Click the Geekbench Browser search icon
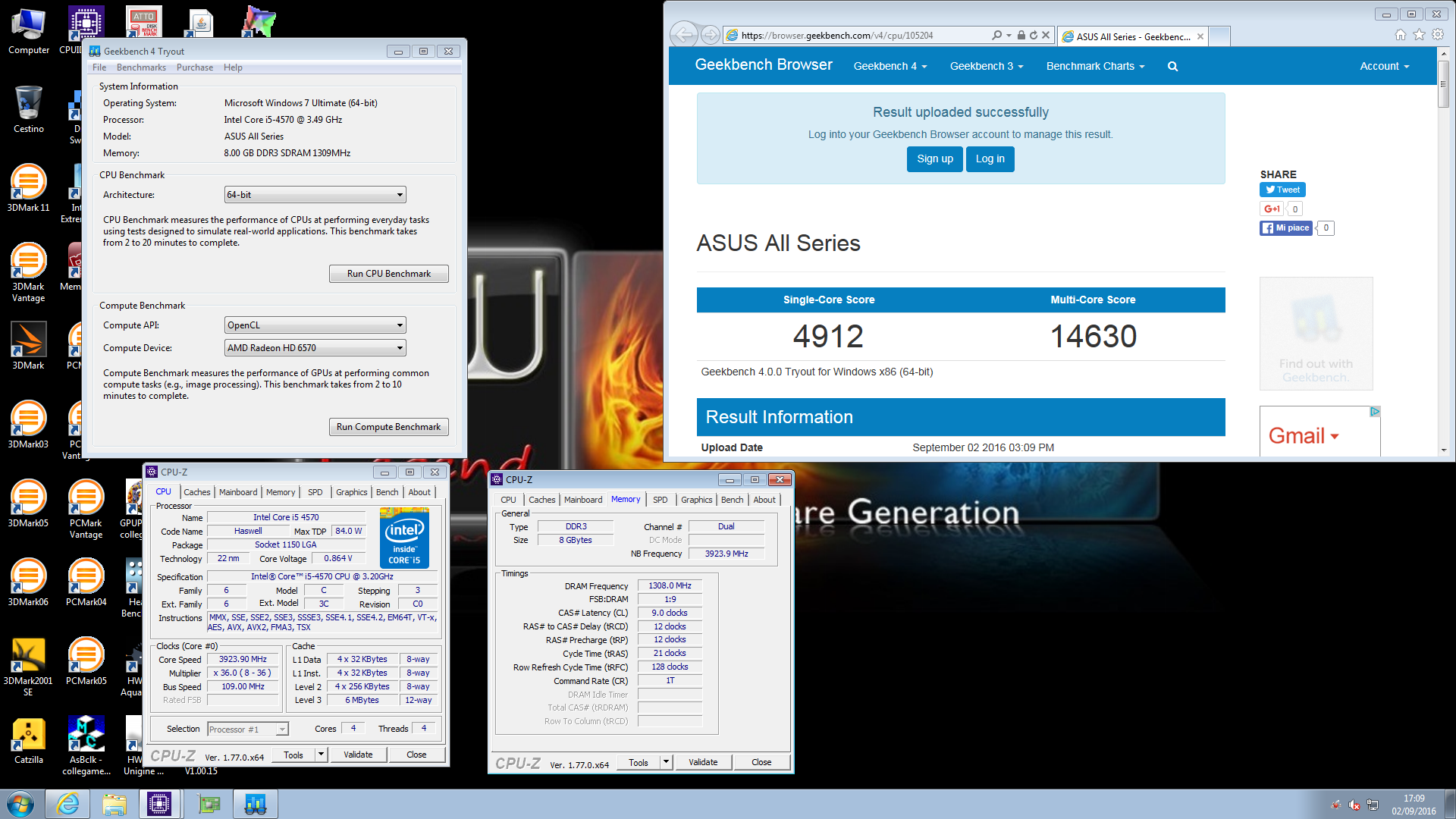Screen dimensions: 1456x819 (x=1172, y=67)
